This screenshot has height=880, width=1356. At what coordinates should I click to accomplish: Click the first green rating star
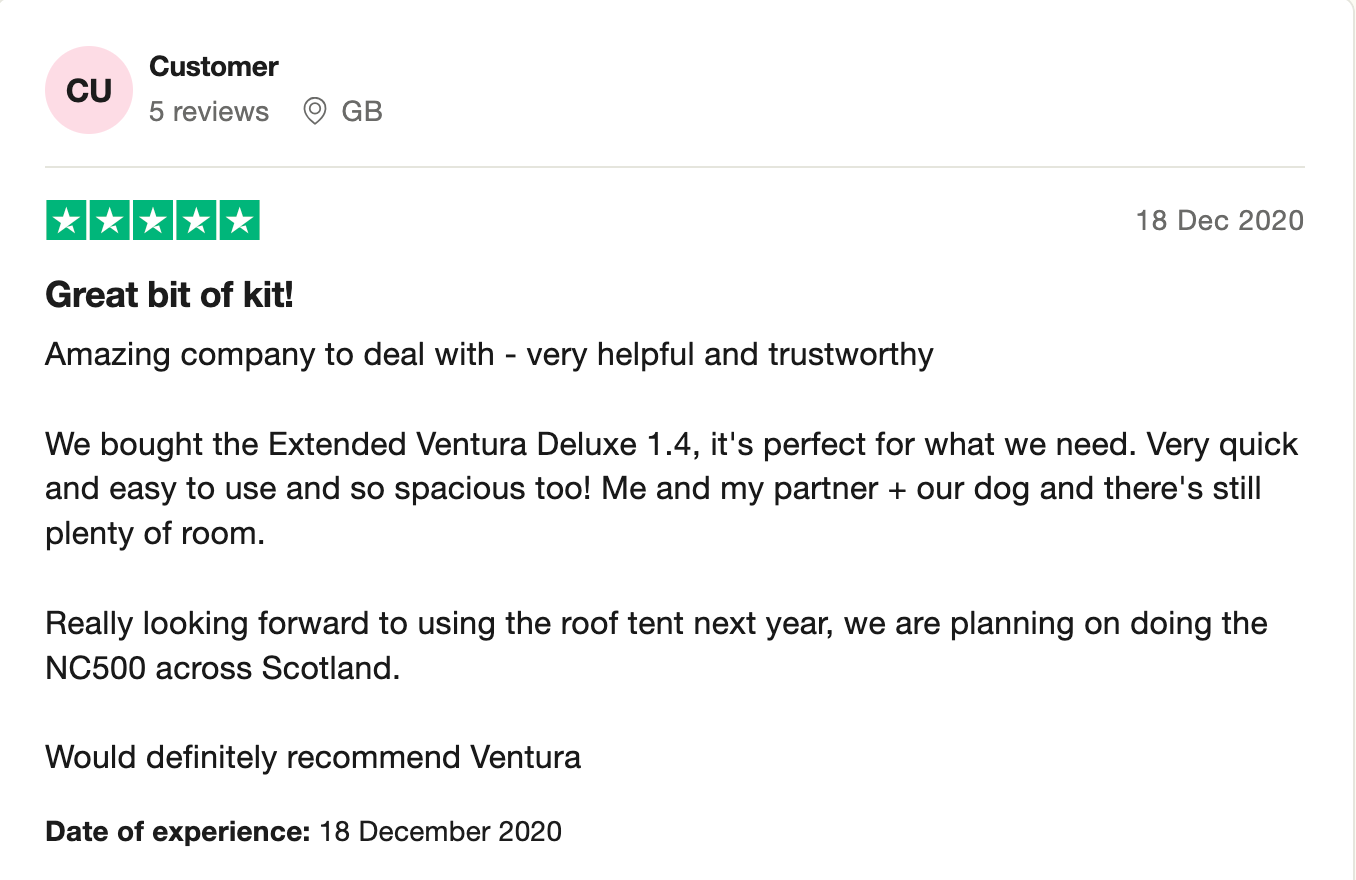[67, 221]
